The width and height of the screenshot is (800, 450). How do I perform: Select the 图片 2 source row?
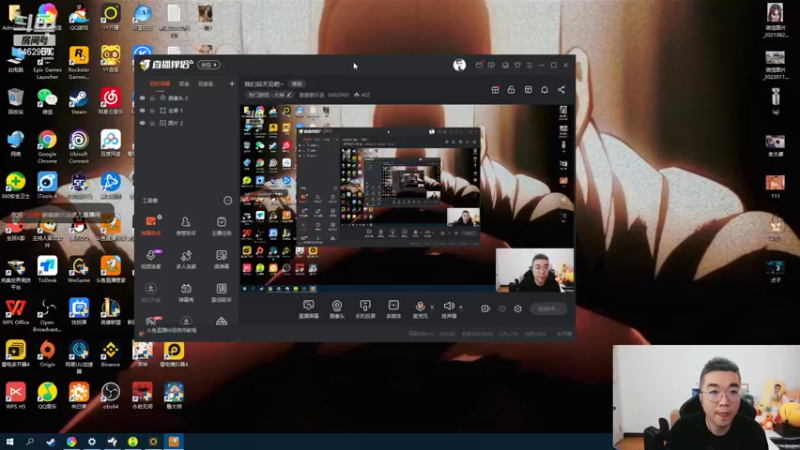coord(187,123)
